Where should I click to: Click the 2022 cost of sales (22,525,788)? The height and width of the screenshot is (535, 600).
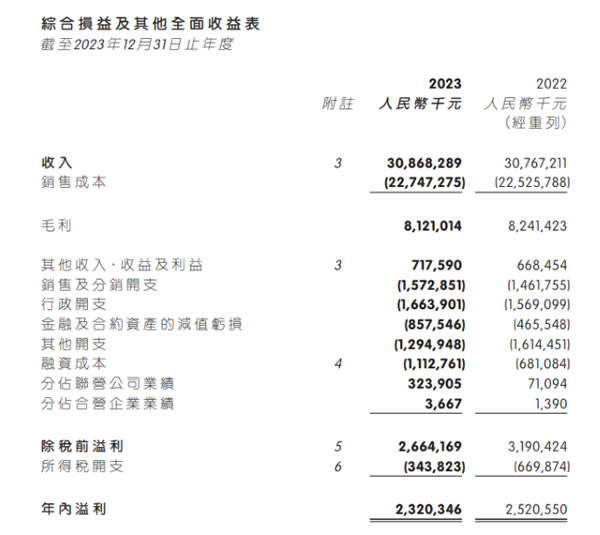[x=531, y=181]
